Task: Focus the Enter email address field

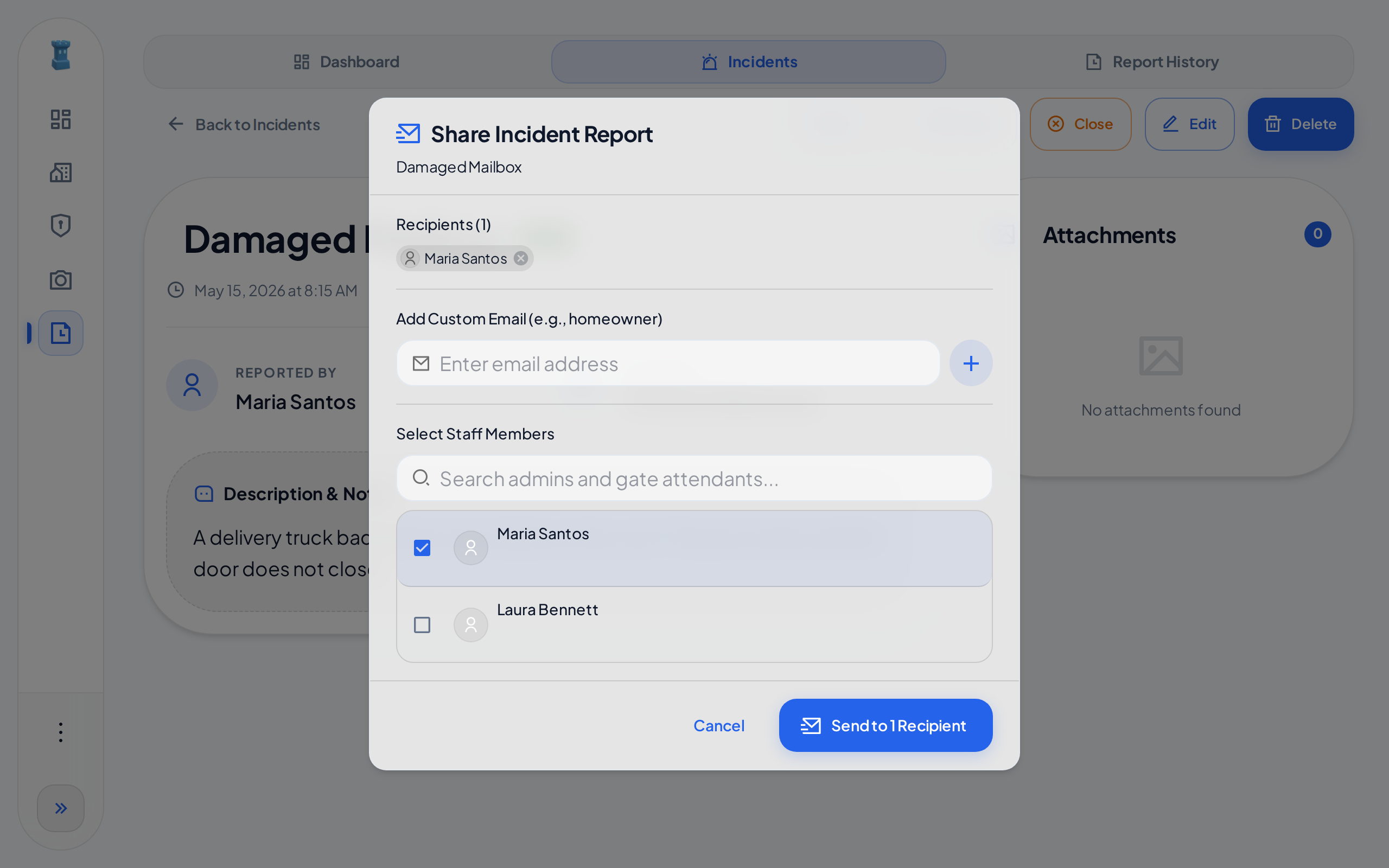Action: [x=668, y=363]
